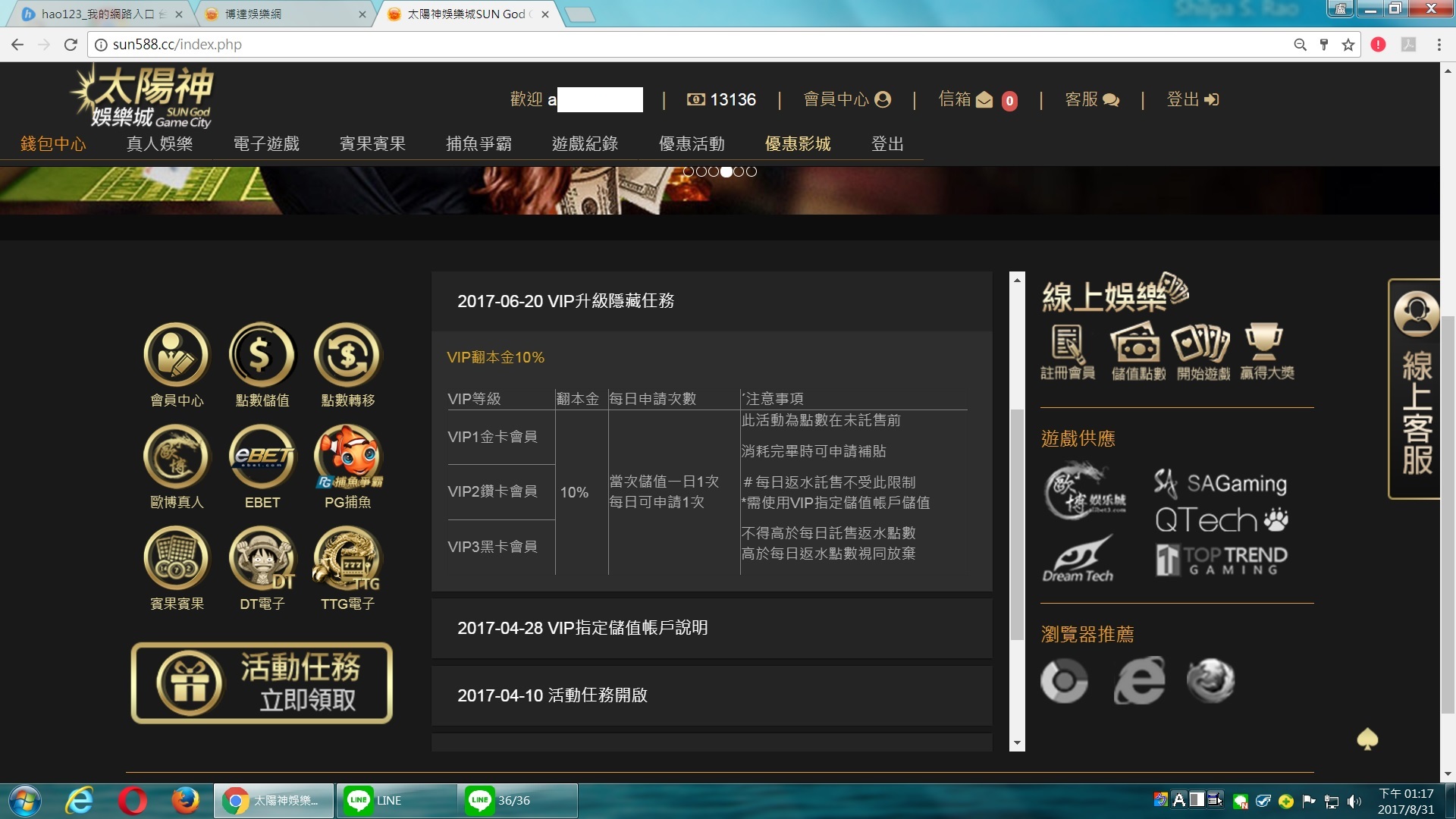Select the first banner carousel dot
This screenshot has height=819, width=1456.
(689, 171)
